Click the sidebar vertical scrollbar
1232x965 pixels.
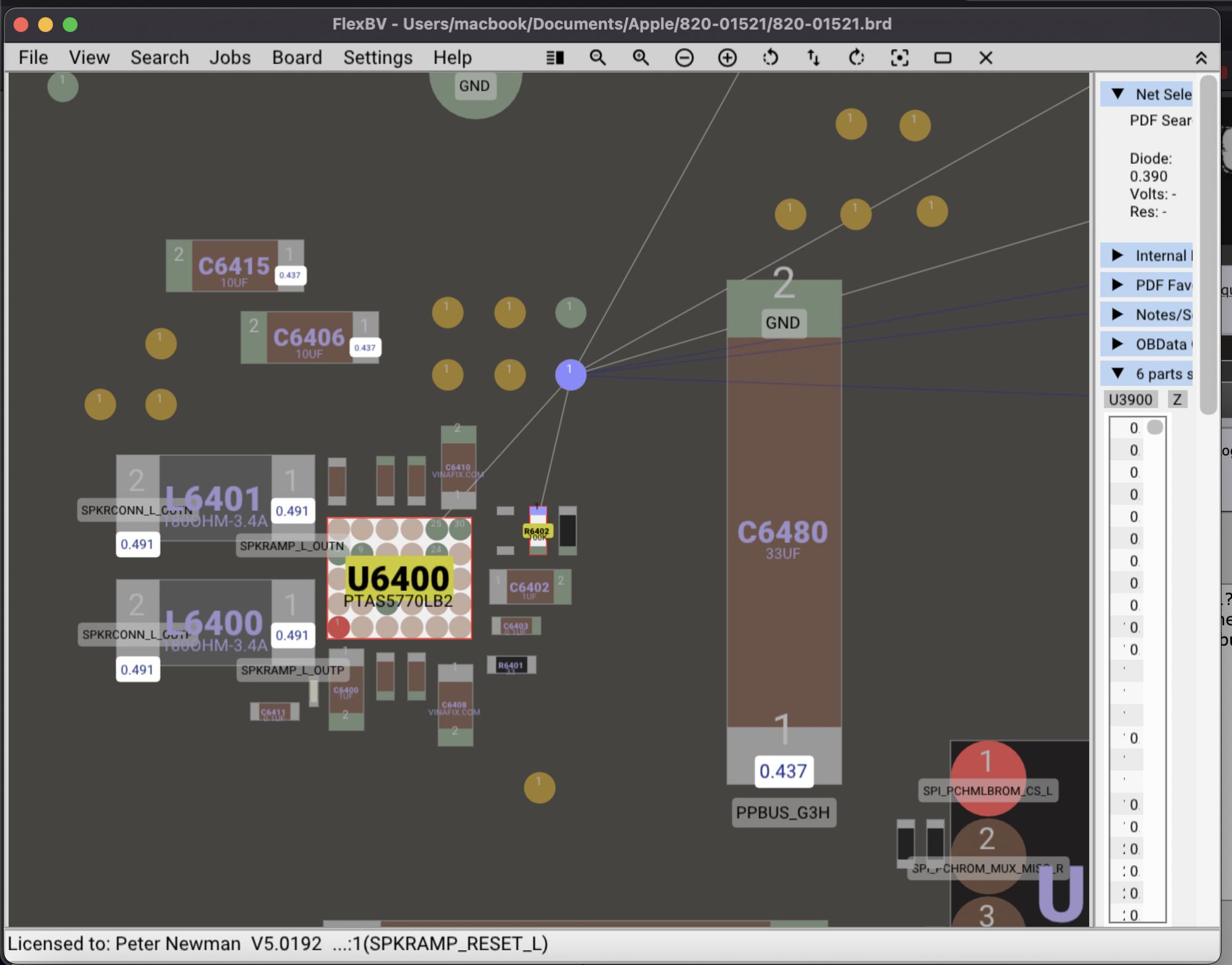(1209, 246)
